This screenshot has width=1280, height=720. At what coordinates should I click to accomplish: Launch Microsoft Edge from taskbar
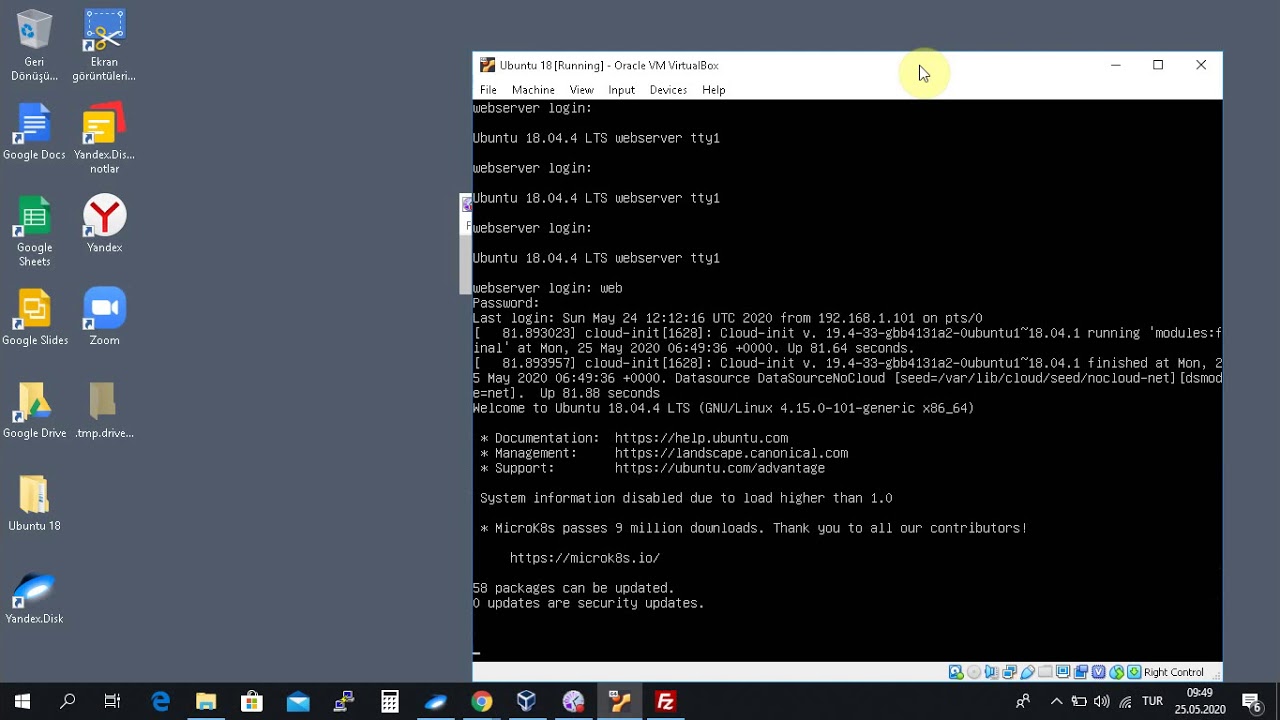pos(160,702)
